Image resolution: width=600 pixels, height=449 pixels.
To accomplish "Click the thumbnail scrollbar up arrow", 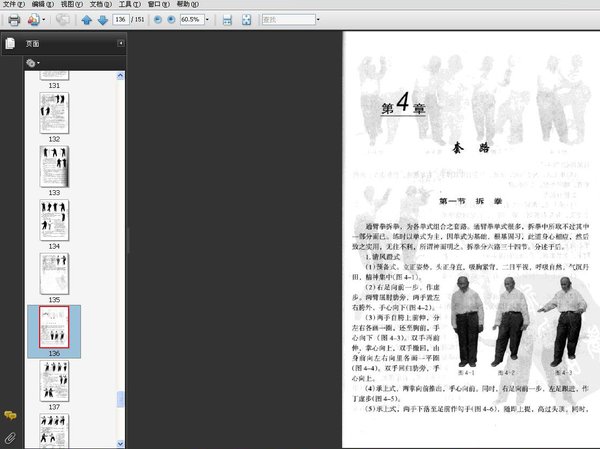I will click(120, 76).
